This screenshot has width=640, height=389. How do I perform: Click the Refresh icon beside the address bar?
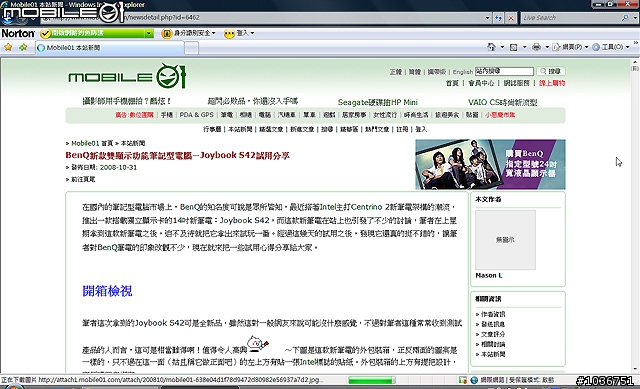pos(498,18)
